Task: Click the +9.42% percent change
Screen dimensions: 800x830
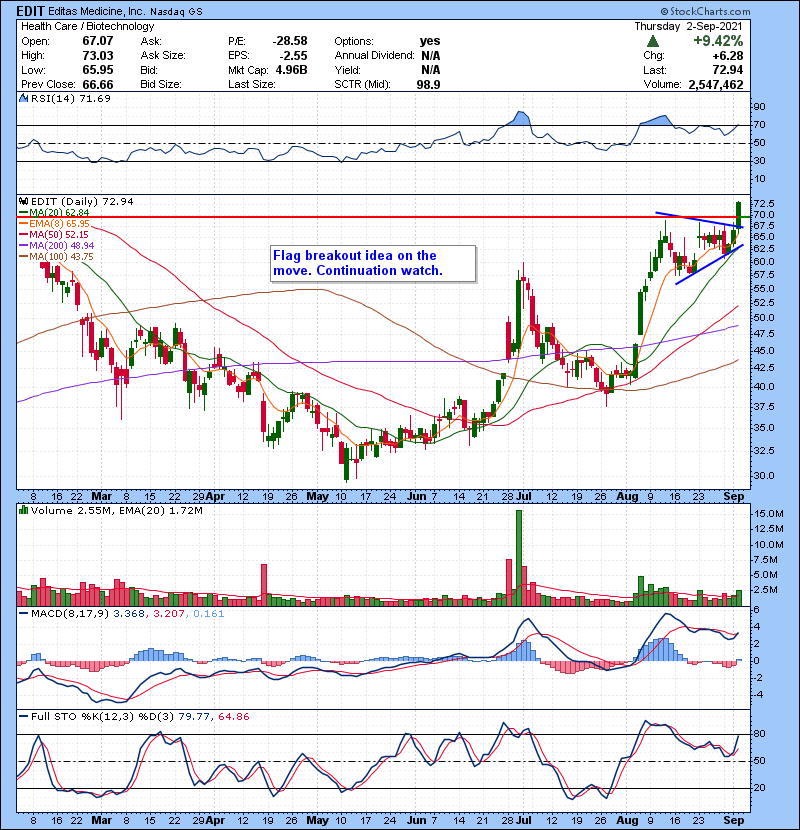Action: 718,41
